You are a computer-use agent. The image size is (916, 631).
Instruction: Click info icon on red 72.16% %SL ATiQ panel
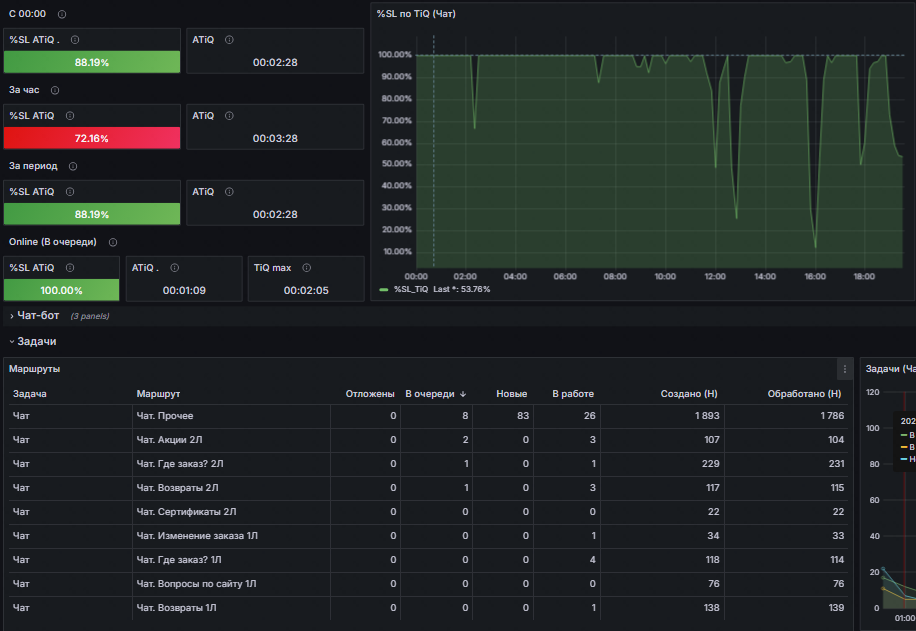(x=70, y=116)
